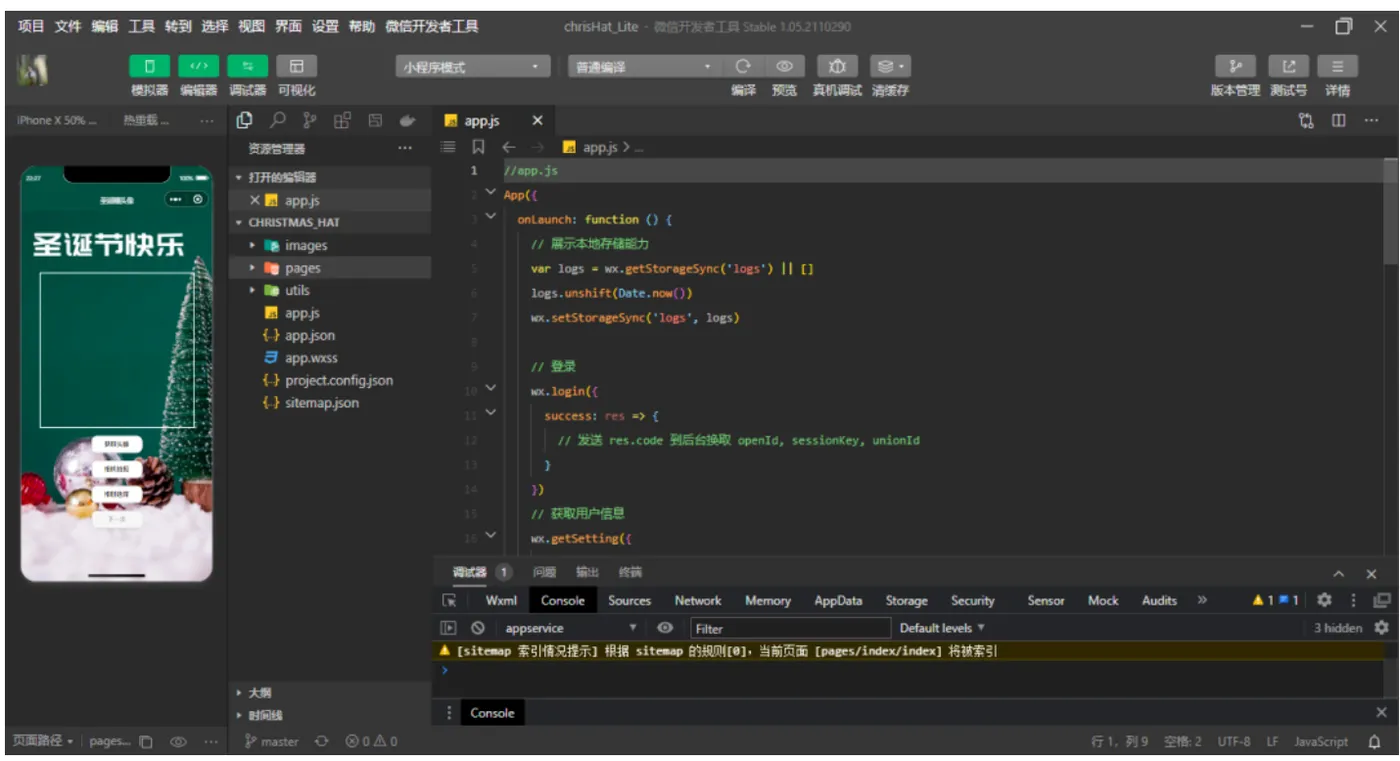Click the 编译 compile refresh icon
Image resolution: width=1400 pixels, height=761 pixels.
[743, 66]
